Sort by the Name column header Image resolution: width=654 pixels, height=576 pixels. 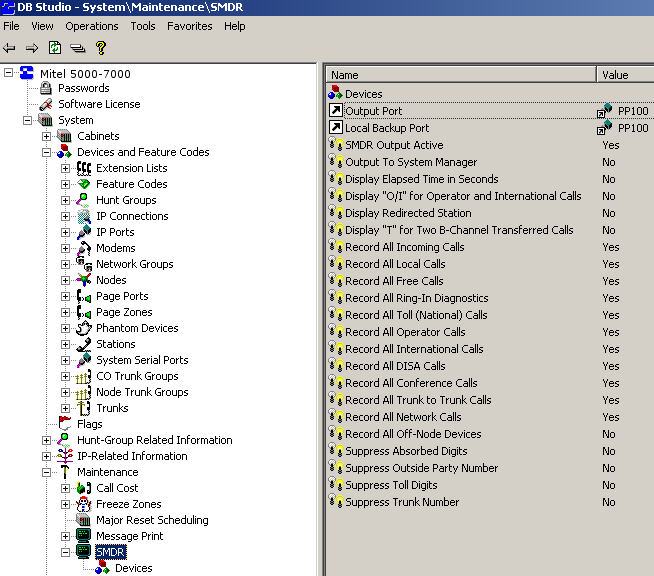pos(460,75)
